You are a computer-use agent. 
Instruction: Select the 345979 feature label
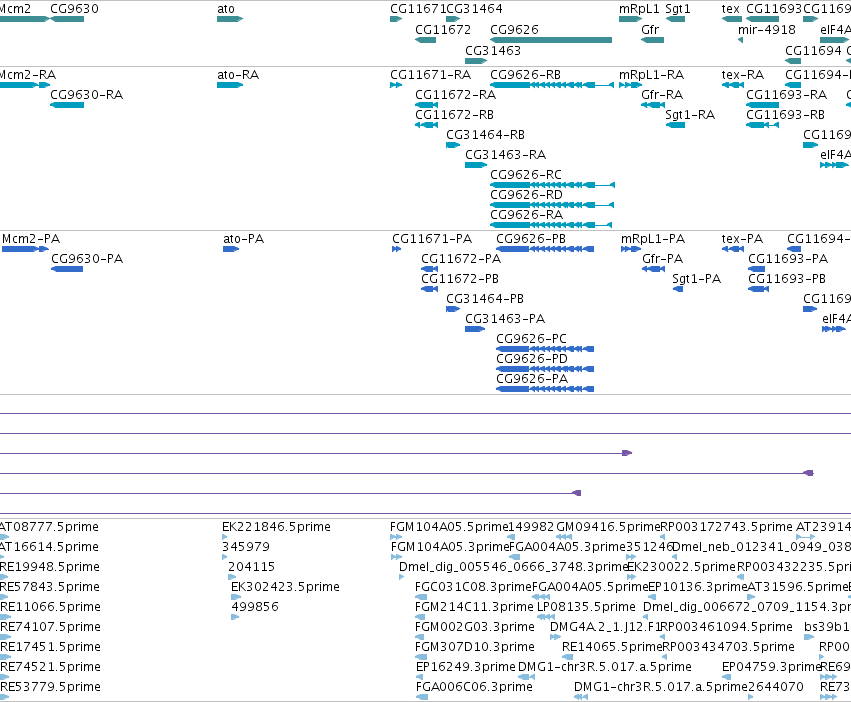(x=246, y=546)
